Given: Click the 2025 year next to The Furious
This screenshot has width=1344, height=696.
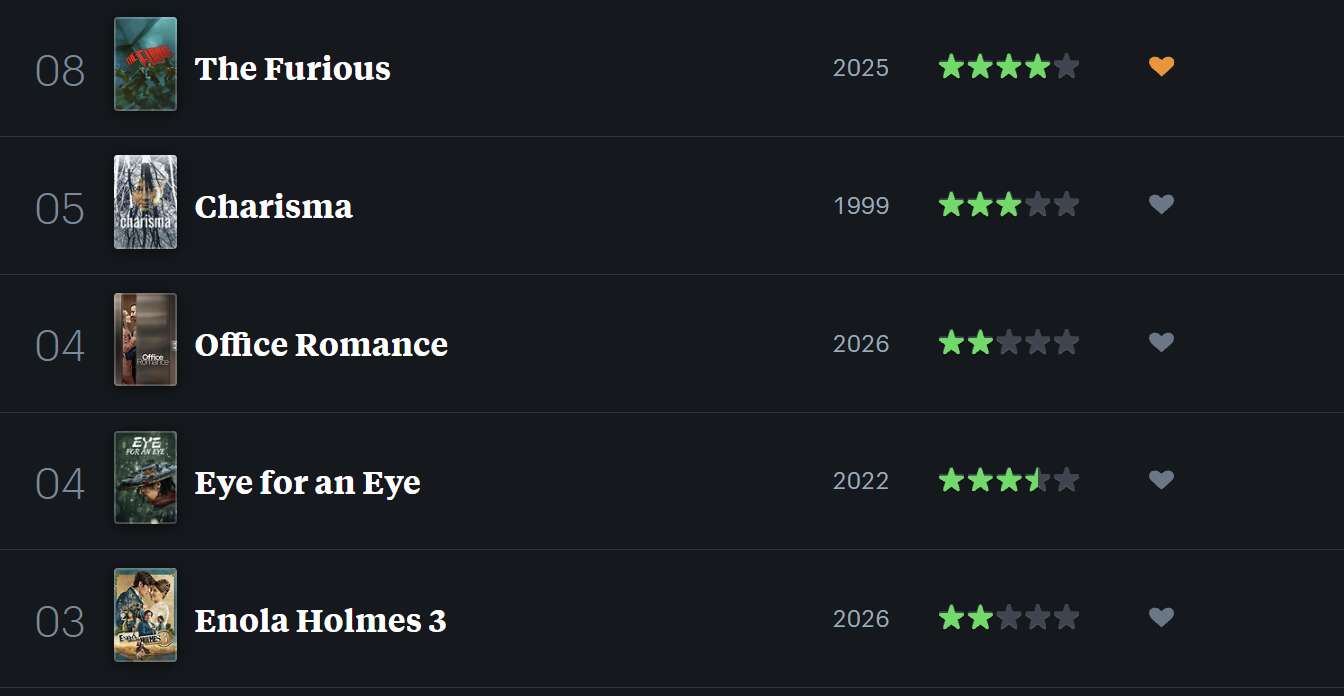Looking at the screenshot, I should tap(860, 68).
